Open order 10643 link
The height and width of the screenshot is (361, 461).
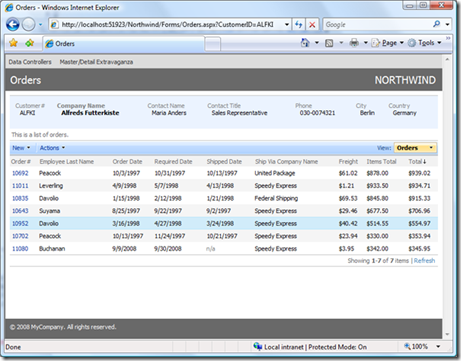pyautogui.click(x=20, y=211)
